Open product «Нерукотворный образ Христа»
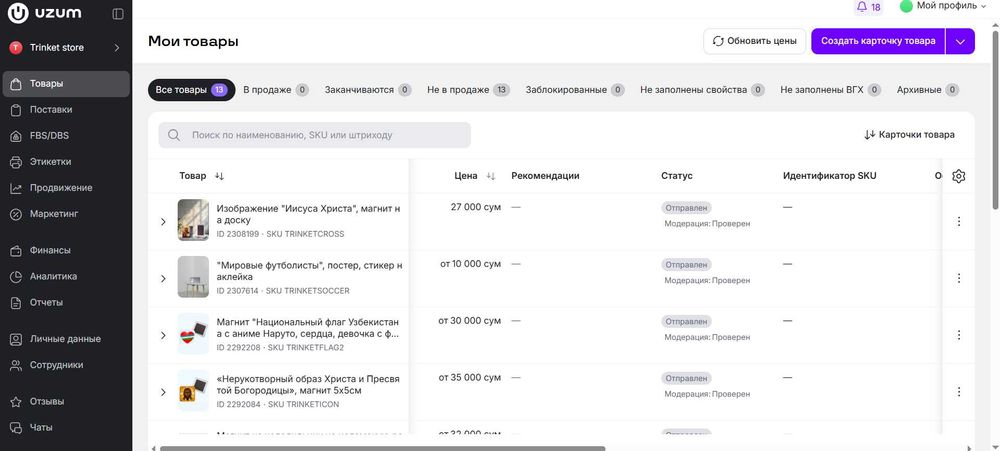Image resolution: width=1000 pixels, height=451 pixels. (308, 385)
